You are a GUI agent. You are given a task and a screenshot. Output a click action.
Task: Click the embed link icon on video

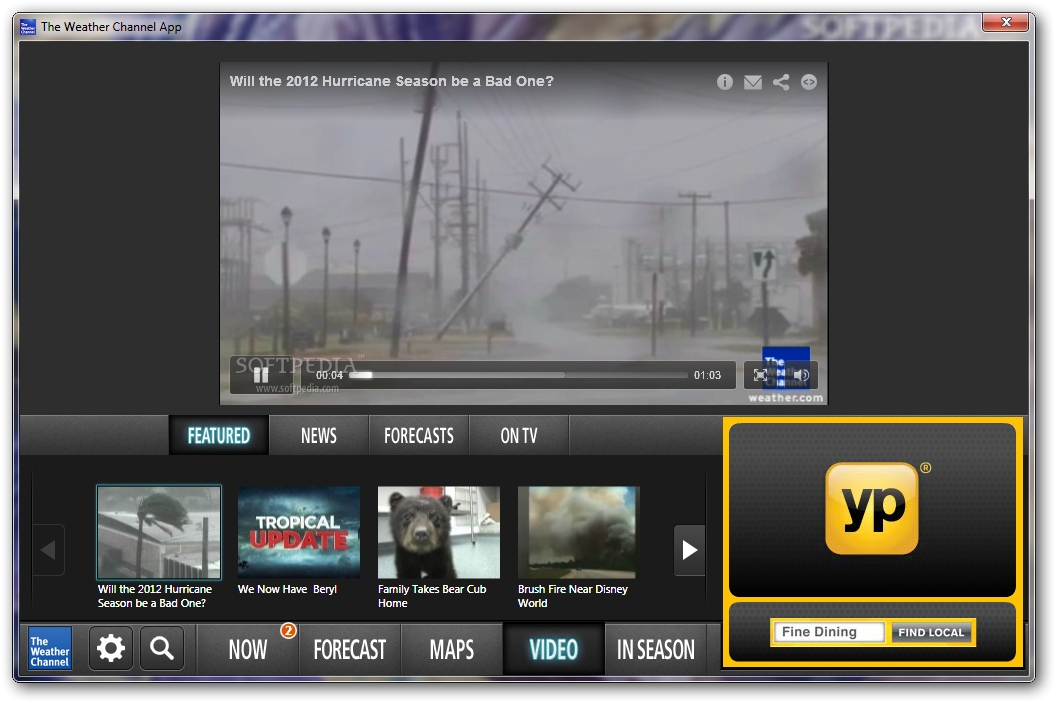point(809,82)
